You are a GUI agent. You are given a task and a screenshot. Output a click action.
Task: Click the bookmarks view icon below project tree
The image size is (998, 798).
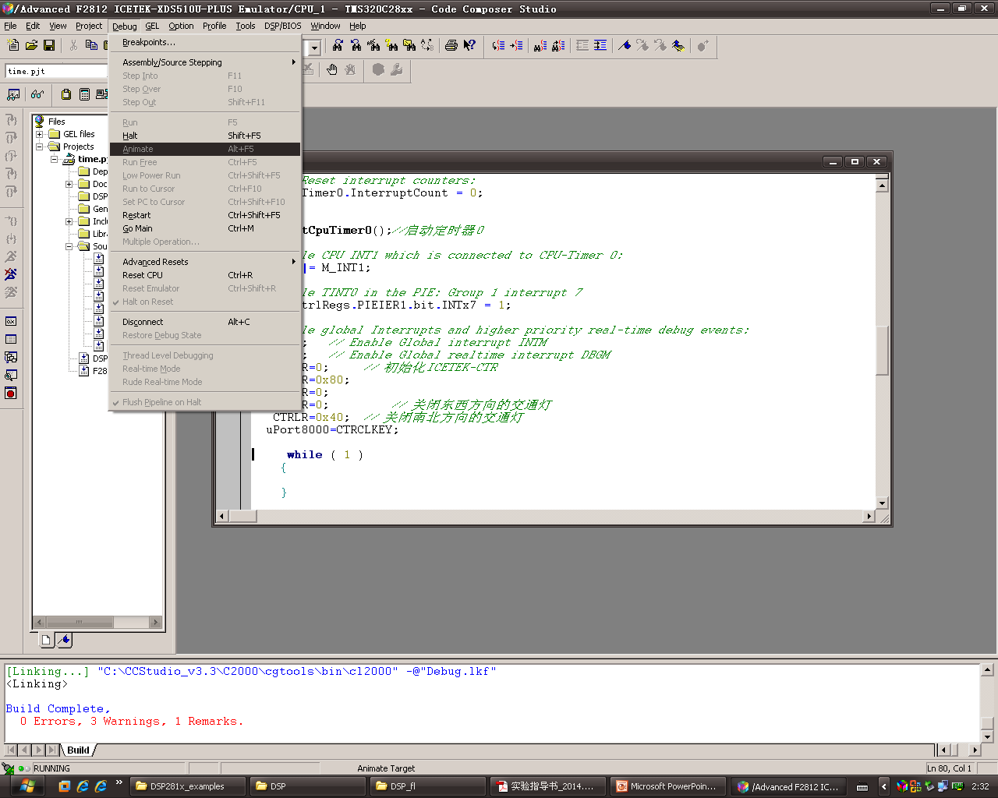click(x=64, y=640)
